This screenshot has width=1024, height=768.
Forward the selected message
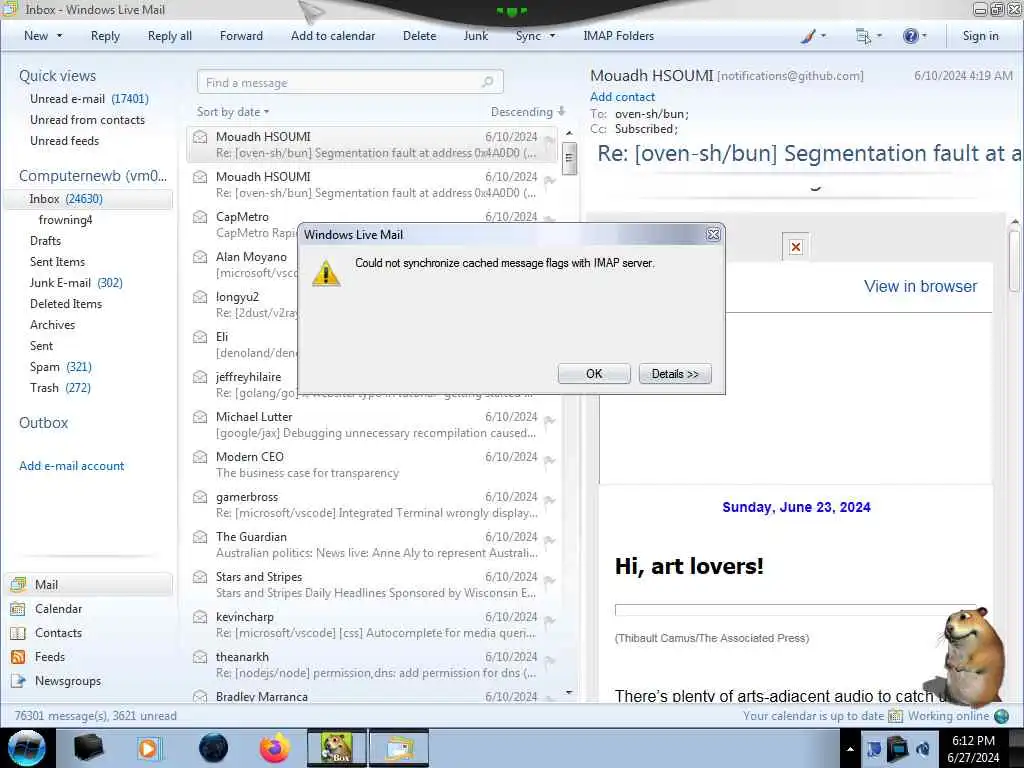pyautogui.click(x=241, y=36)
